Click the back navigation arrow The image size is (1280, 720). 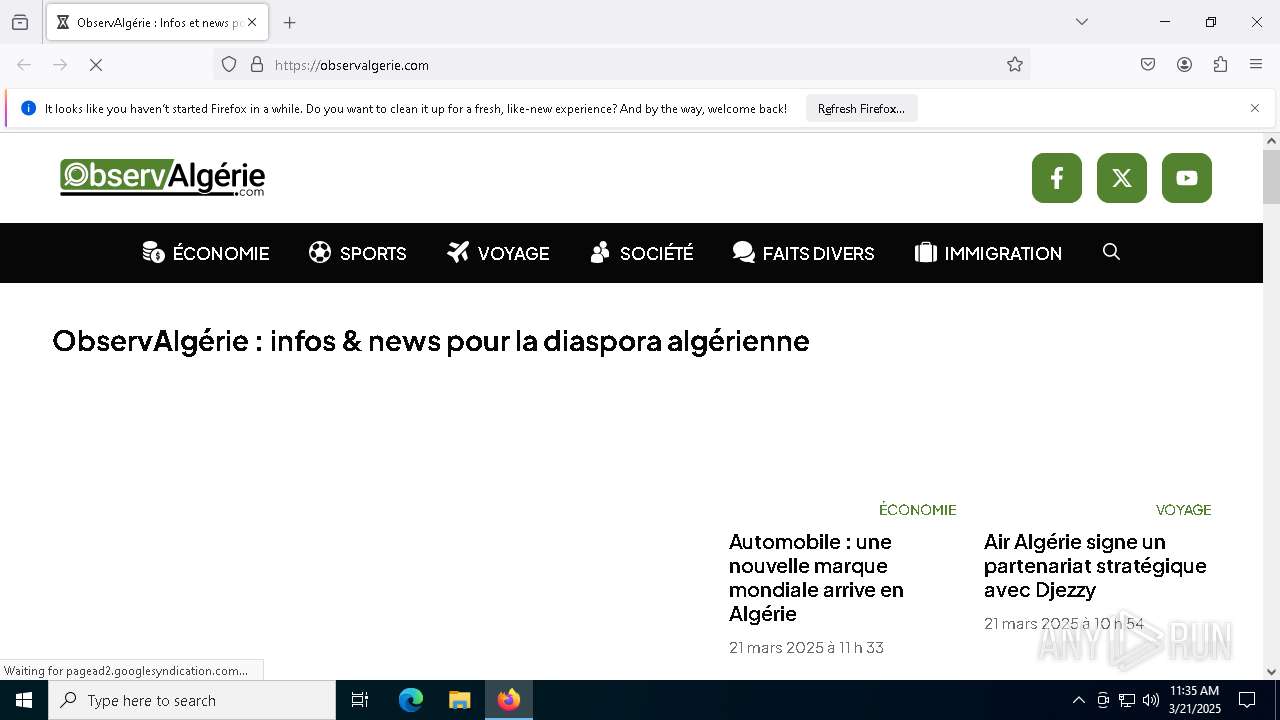pyautogui.click(x=24, y=65)
